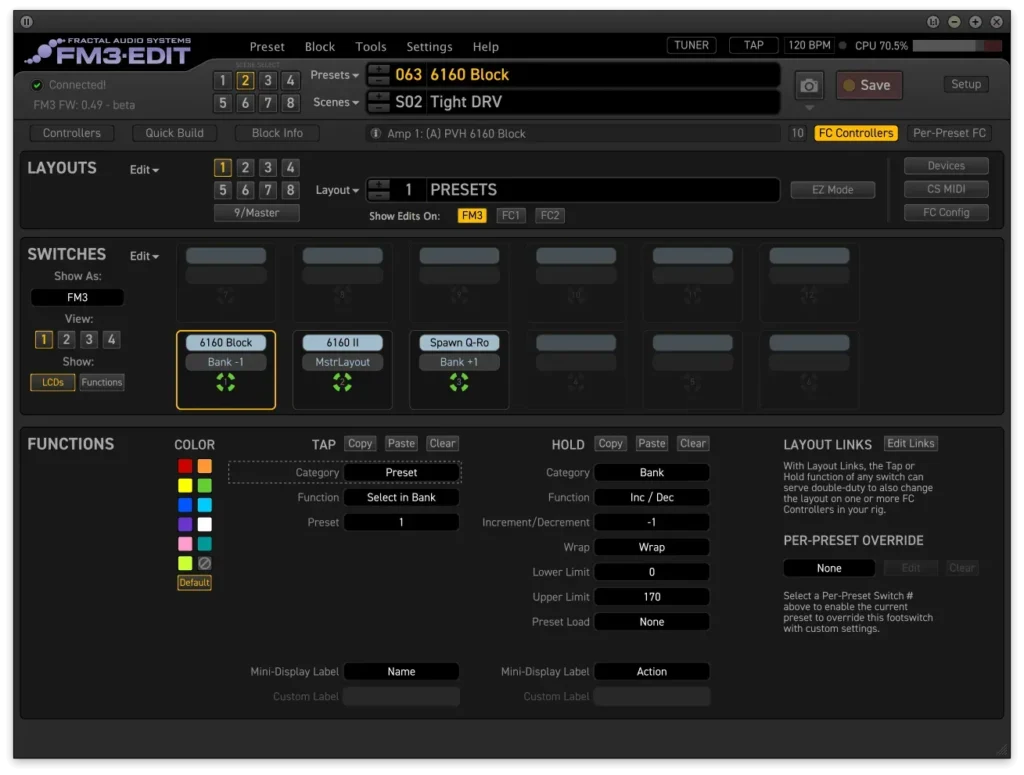Open the Presets dropdown
The width and height of the screenshot is (1024, 775).
click(x=335, y=75)
